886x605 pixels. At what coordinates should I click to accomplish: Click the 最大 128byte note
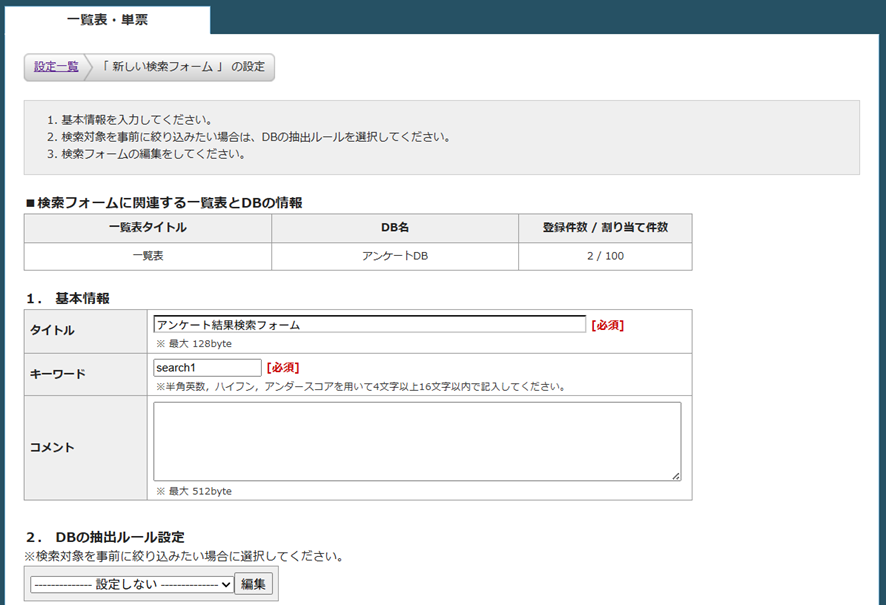[x=194, y=343]
